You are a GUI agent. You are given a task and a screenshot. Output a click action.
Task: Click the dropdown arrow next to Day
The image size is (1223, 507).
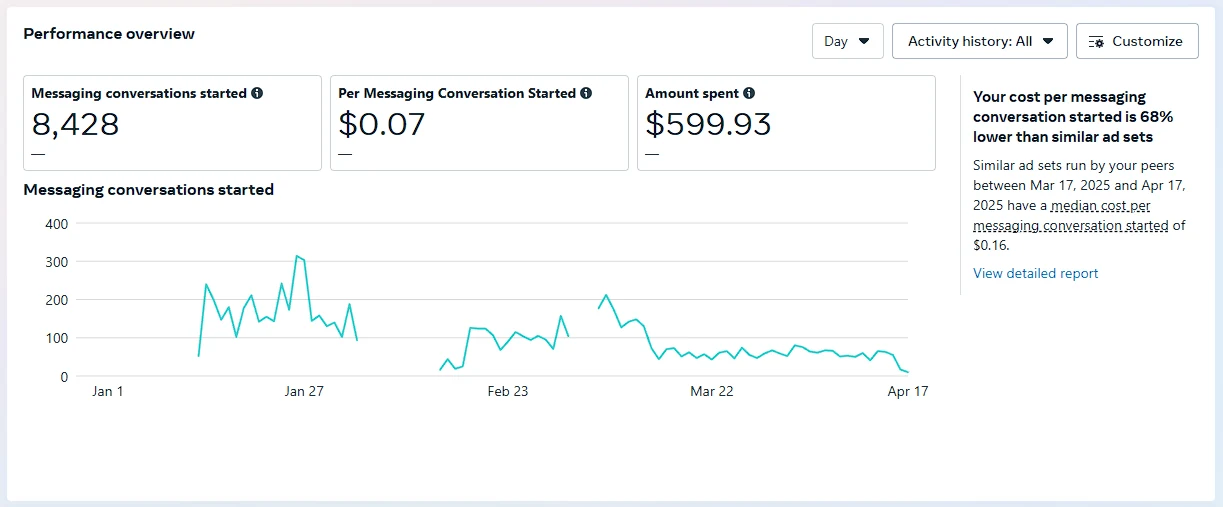point(864,41)
